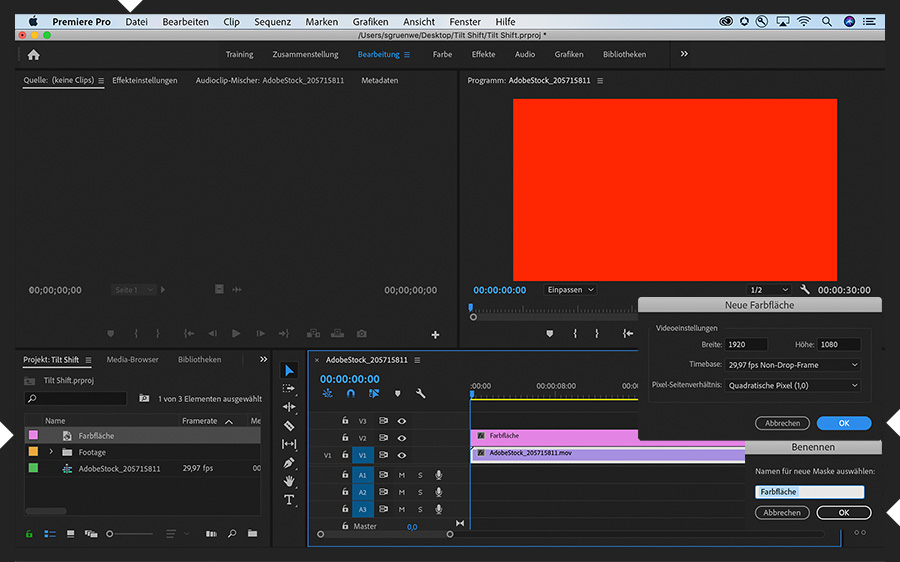Adjust the project panel thumbnail zoom slider

[x=110, y=534]
